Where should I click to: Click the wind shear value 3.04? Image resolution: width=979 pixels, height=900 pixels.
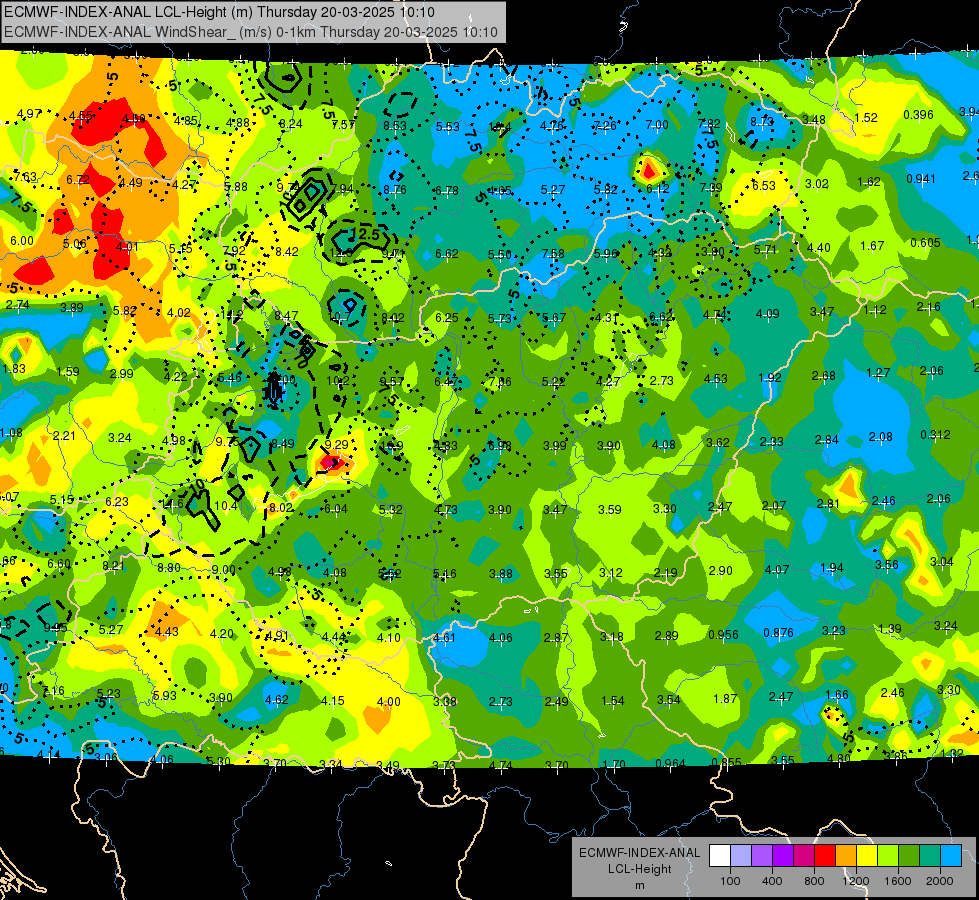(942, 562)
